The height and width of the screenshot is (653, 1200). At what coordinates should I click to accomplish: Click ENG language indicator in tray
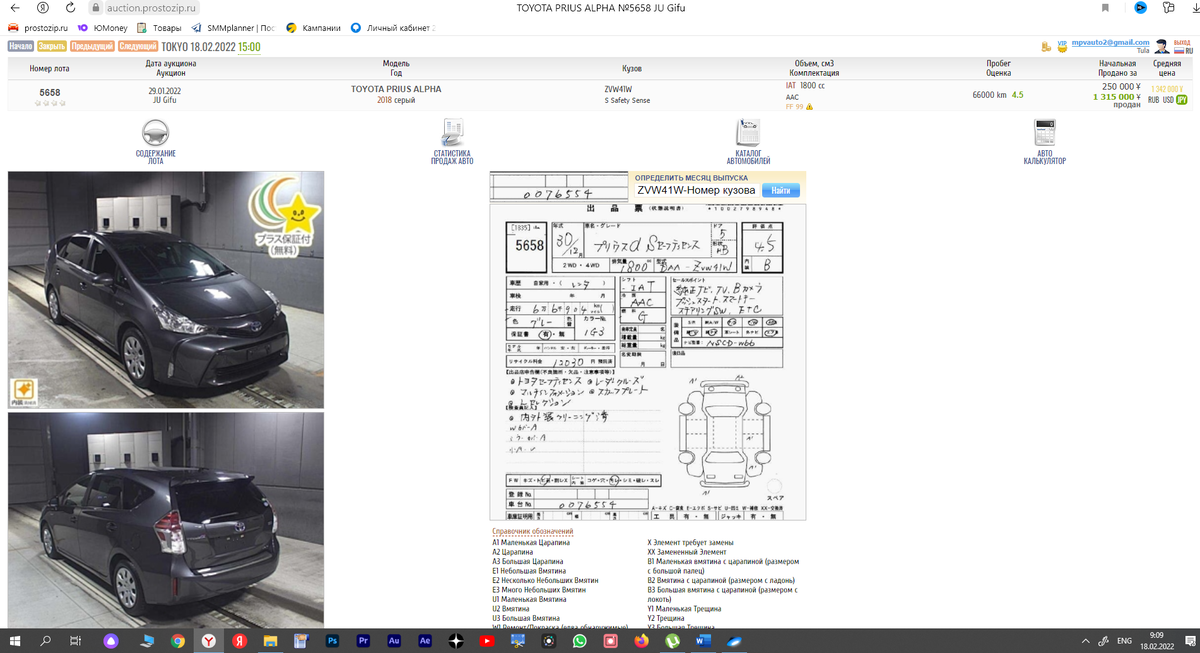(1124, 640)
